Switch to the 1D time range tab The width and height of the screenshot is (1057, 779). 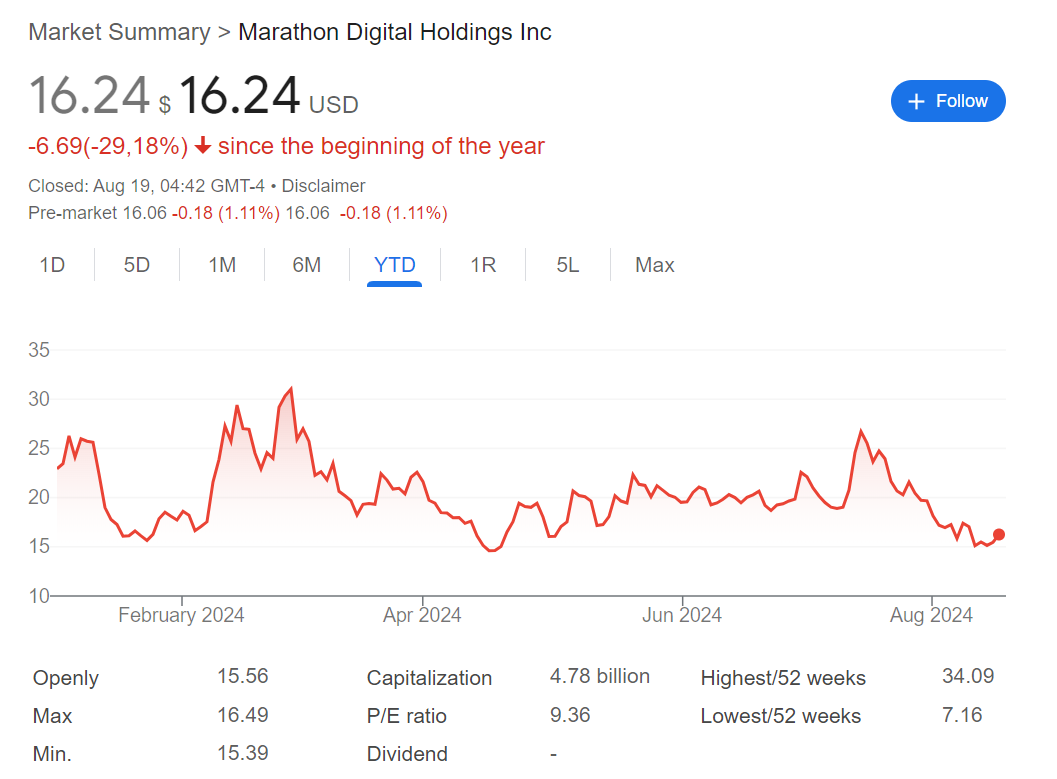click(x=52, y=264)
